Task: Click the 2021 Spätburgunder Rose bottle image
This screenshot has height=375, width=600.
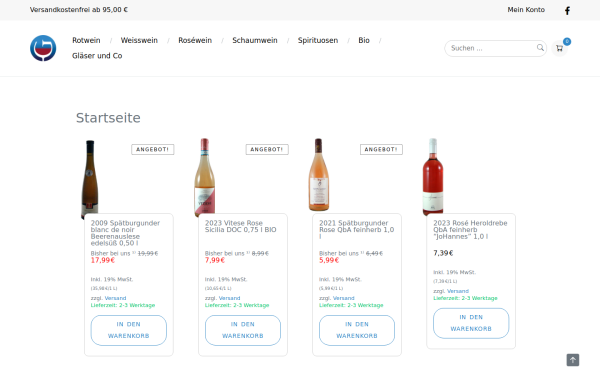Action: [x=318, y=174]
